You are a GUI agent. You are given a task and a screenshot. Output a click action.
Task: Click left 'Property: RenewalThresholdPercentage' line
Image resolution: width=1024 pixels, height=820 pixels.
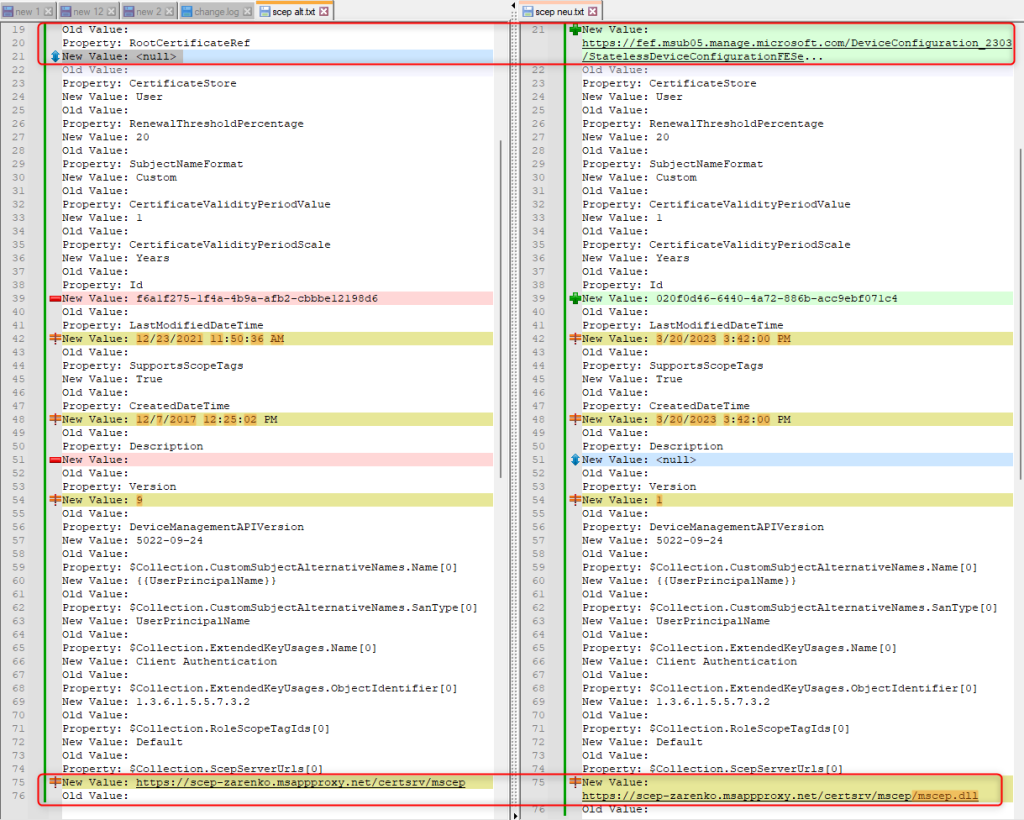[183, 124]
